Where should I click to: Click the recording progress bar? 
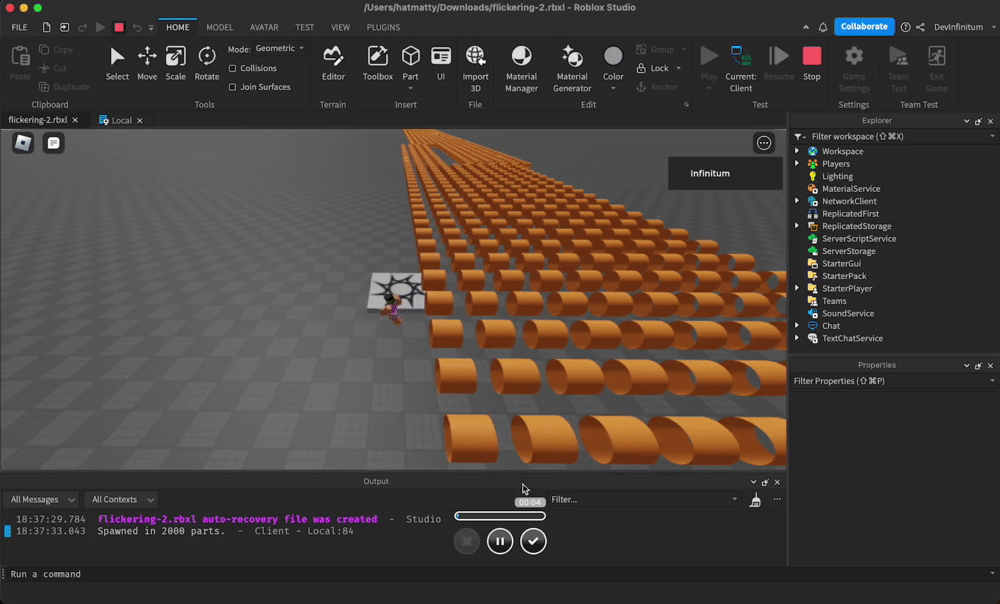pyautogui.click(x=500, y=516)
